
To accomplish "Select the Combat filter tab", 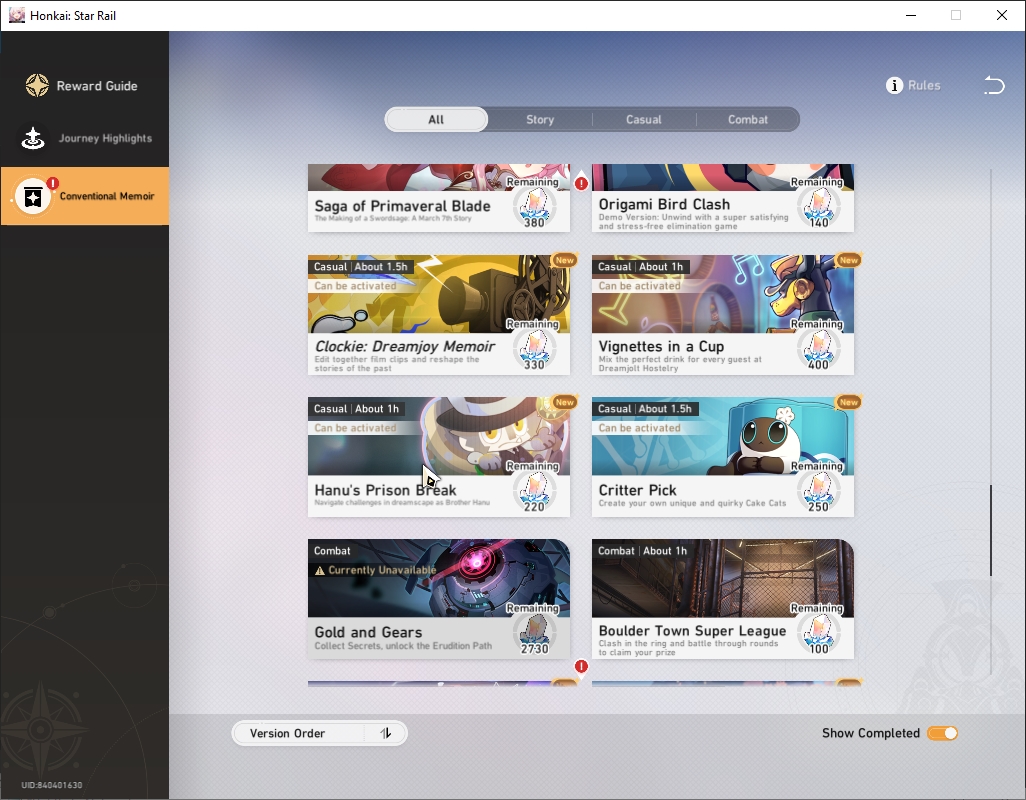I will point(748,120).
